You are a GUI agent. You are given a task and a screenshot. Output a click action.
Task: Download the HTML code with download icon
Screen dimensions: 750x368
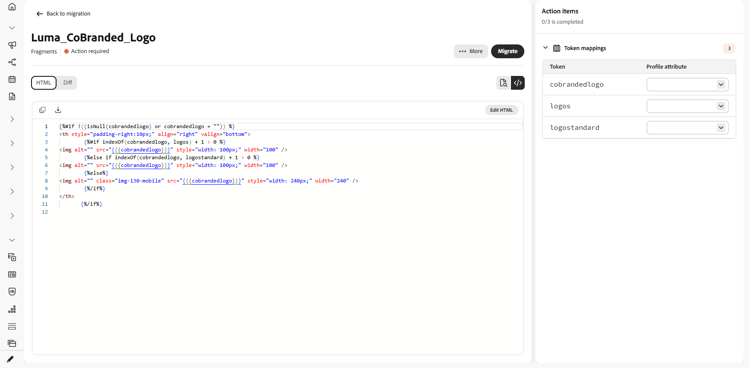tap(58, 110)
